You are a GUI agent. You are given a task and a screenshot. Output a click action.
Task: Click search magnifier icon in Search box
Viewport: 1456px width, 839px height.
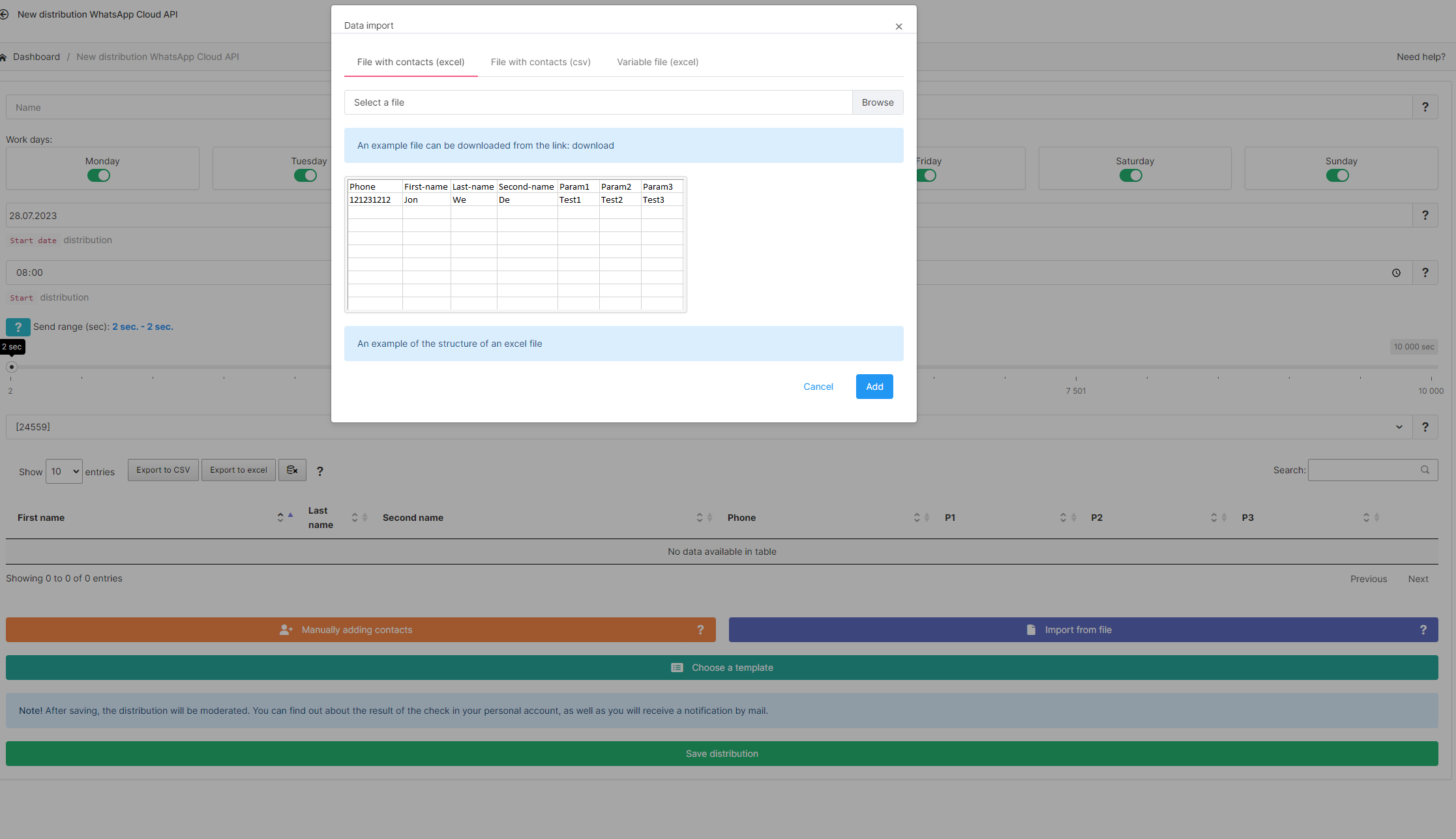pos(1425,470)
